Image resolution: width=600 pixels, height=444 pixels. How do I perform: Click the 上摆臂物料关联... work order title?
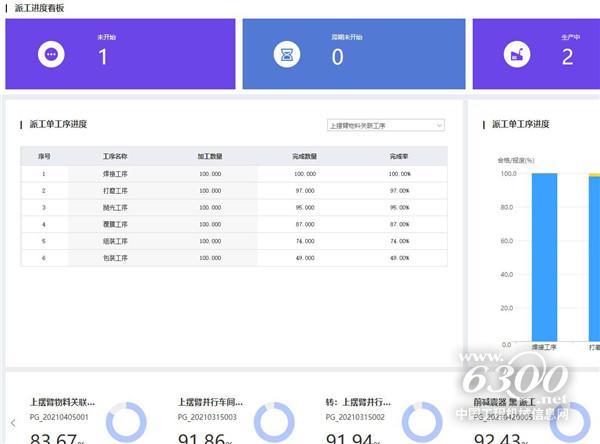62,402
